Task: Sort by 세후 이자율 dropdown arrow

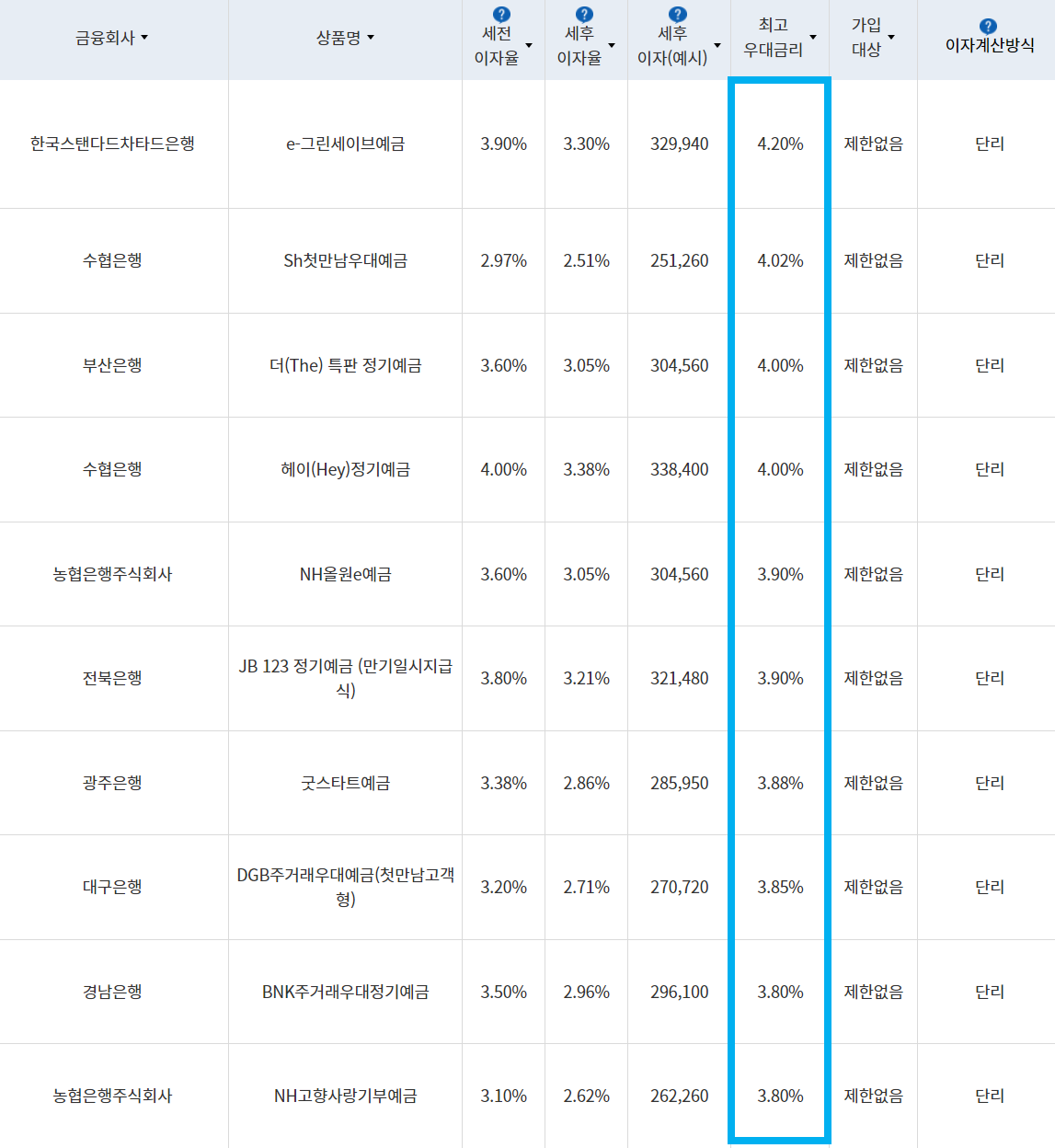Action: [612, 45]
